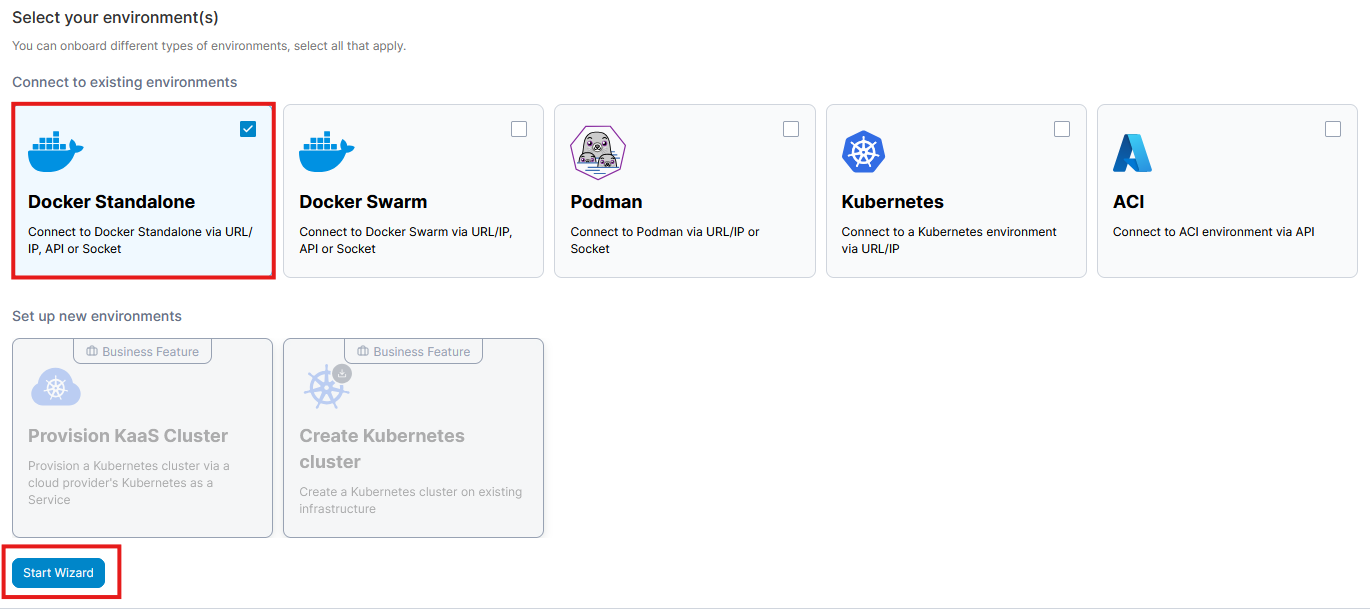Image resolution: width=1370 pixels, height=609 pixels.
Task: Select the Kubernetes helm wheel icon
Action: [863, 151]
